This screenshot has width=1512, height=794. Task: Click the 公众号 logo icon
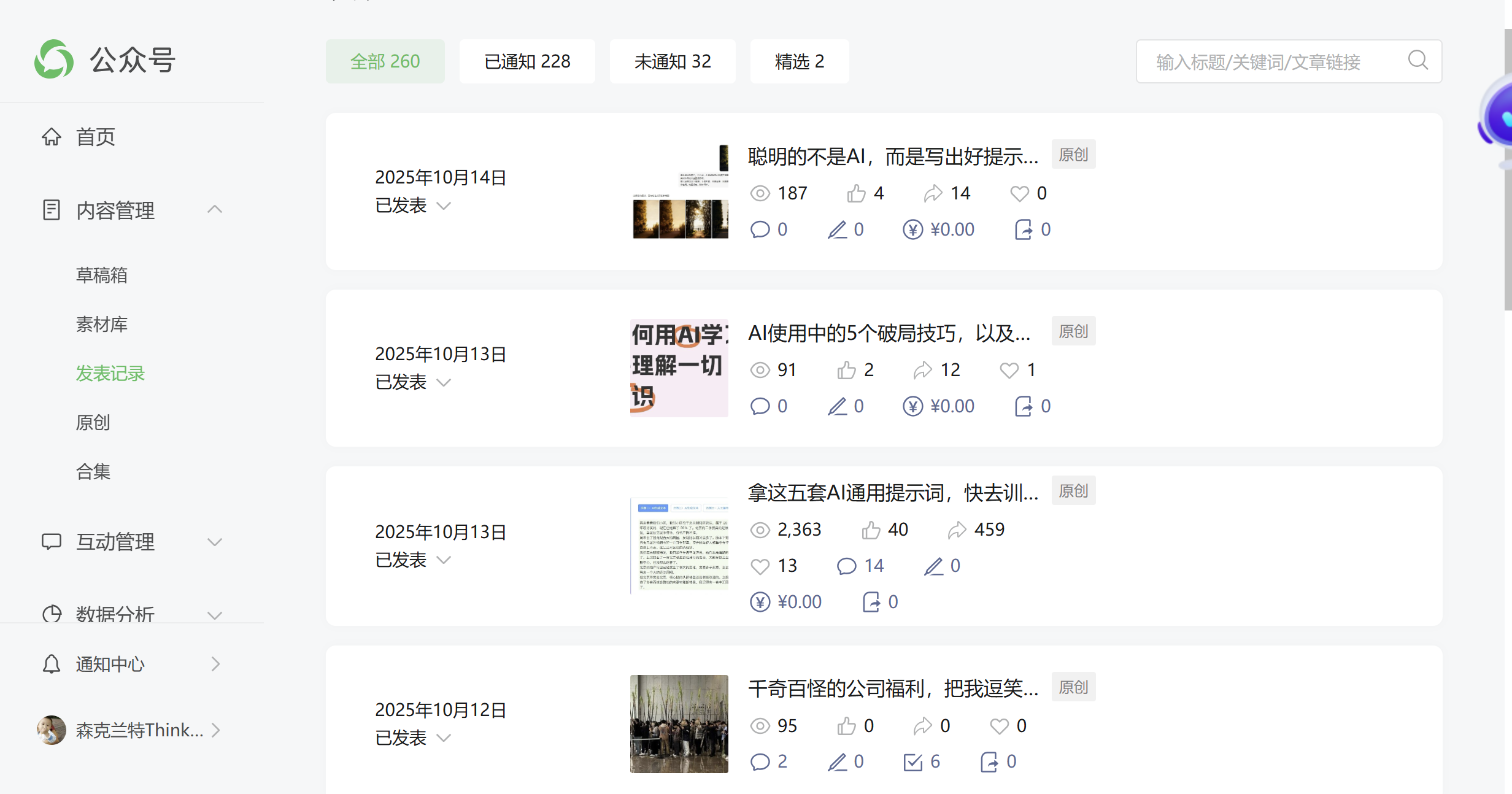(54, 60)
